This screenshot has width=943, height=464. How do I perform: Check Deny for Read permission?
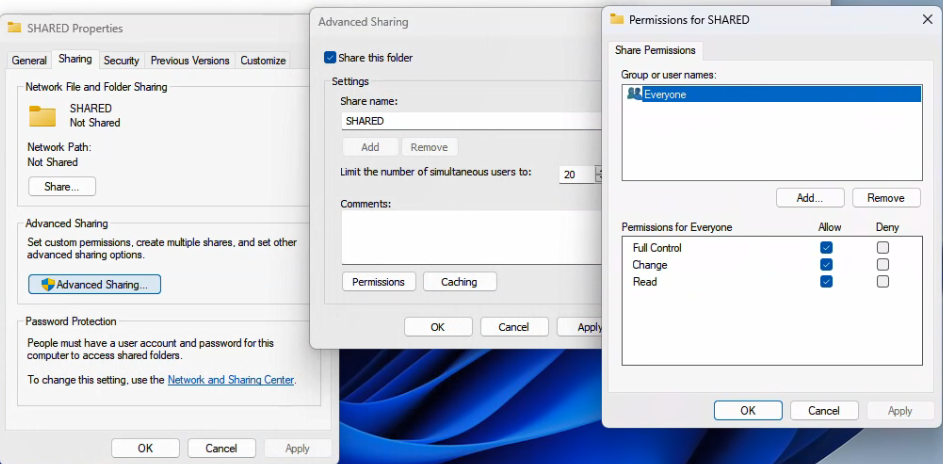click(x=882, y=281)
